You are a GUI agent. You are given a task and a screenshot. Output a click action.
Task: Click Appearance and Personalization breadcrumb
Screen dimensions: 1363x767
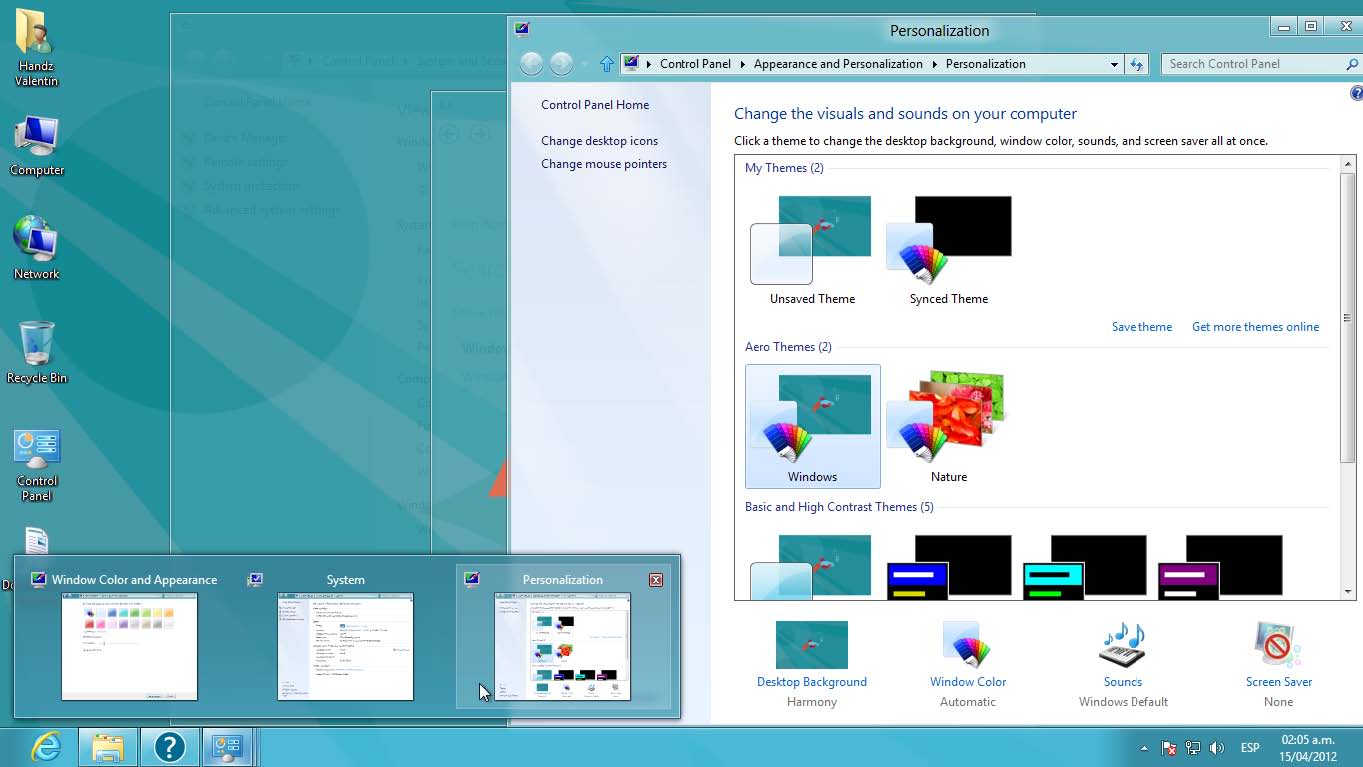(x=838, y=64)
